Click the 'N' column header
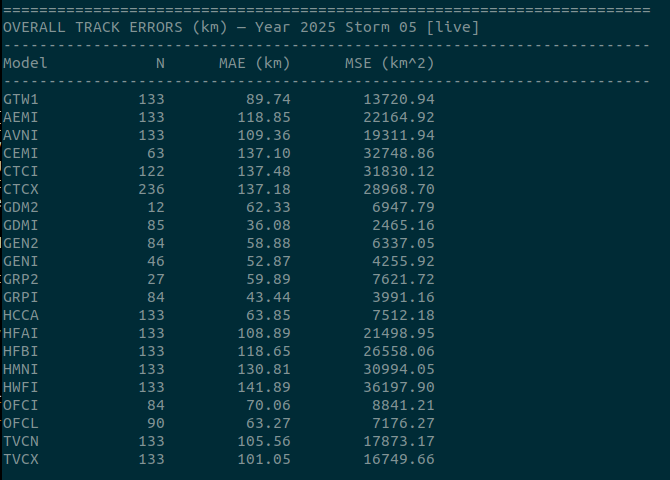Viewport: 670px width, 480px height. pos(160,63)
